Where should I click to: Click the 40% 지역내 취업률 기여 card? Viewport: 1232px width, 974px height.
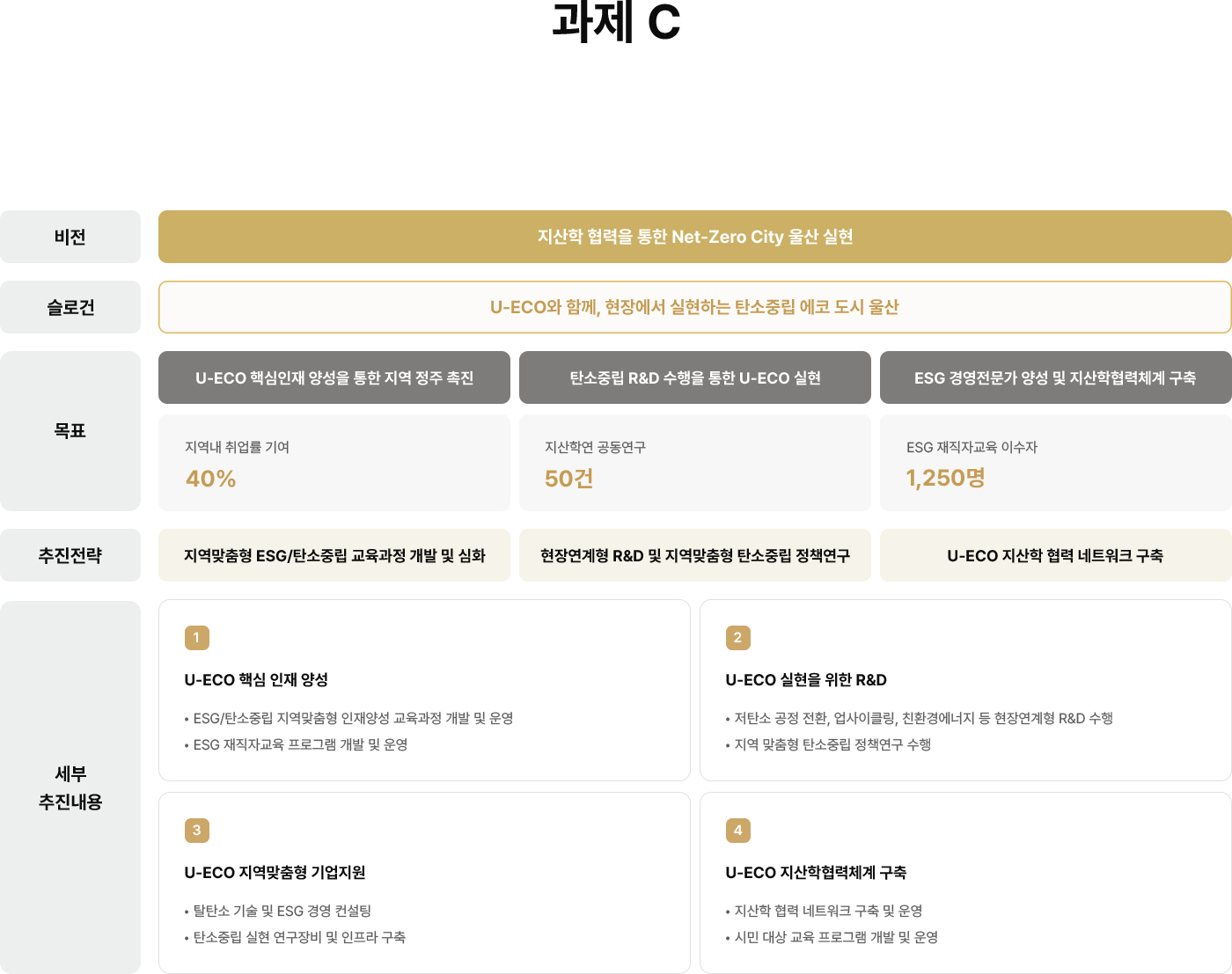(334, 463)
